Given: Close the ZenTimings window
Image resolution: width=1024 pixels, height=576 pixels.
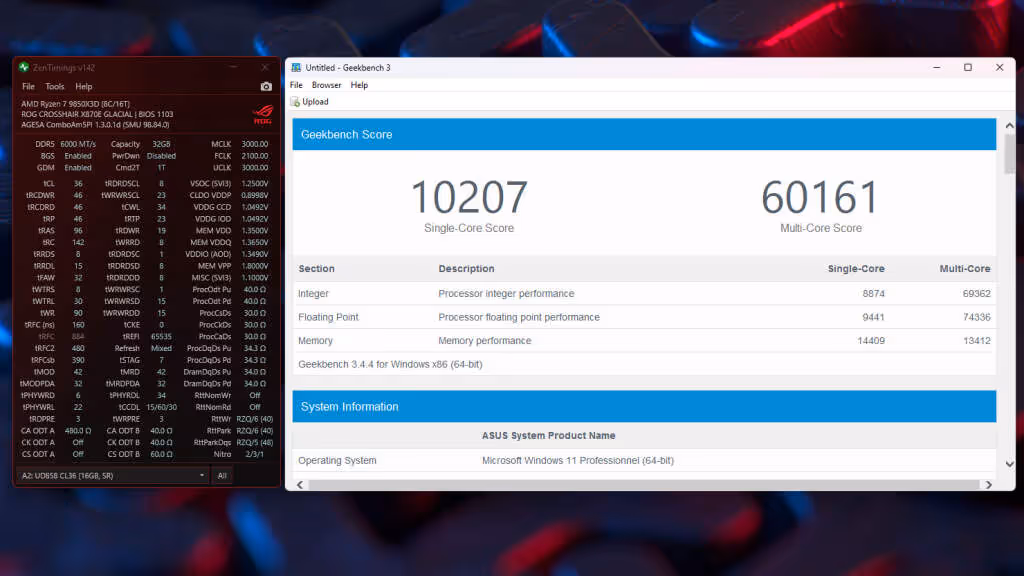Looking at the screenshot, I should (264, 67).
